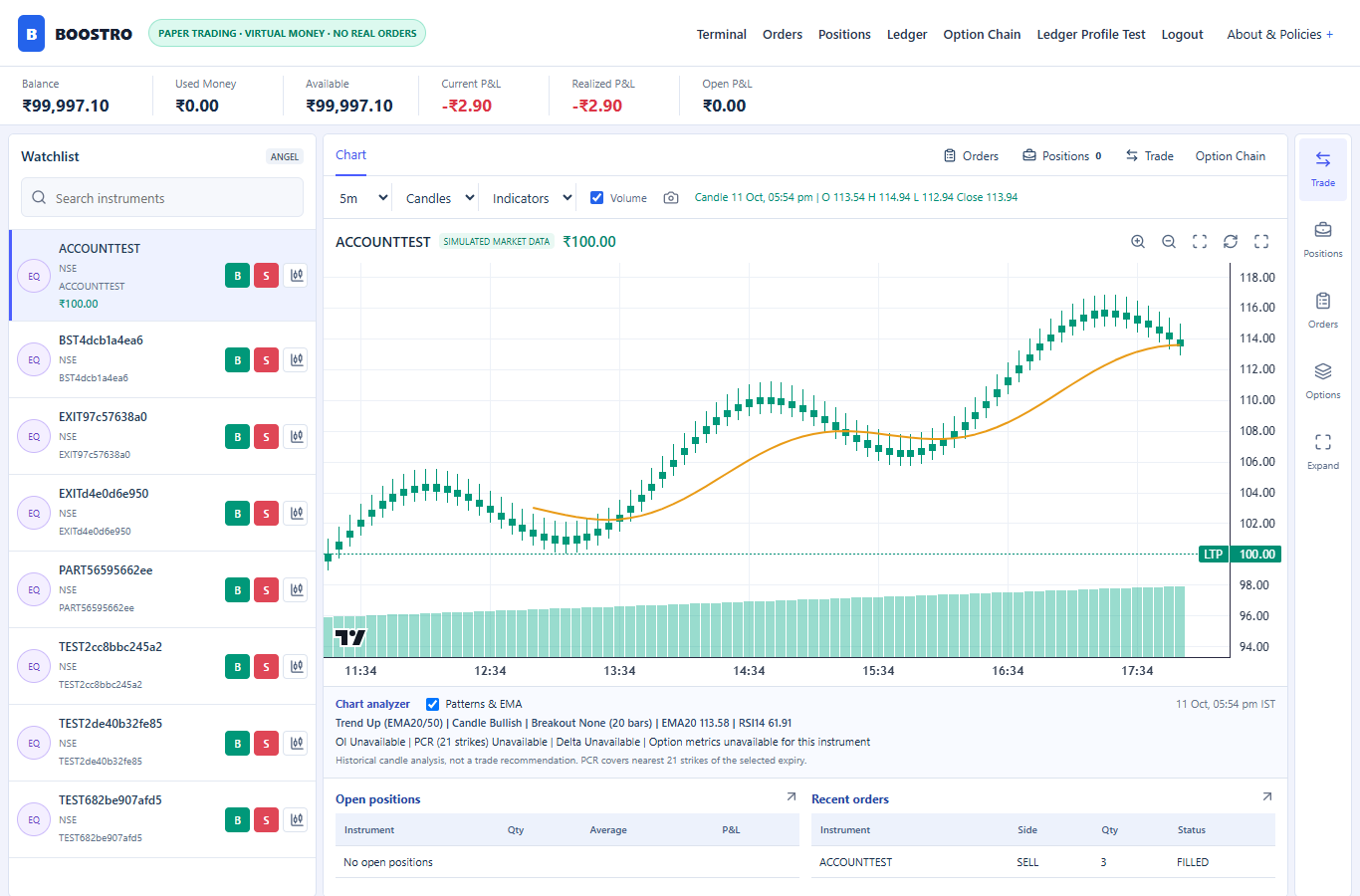Open Terminal in top navigation
Screen dimensions: 1360x896
click(x=722, y=34)
